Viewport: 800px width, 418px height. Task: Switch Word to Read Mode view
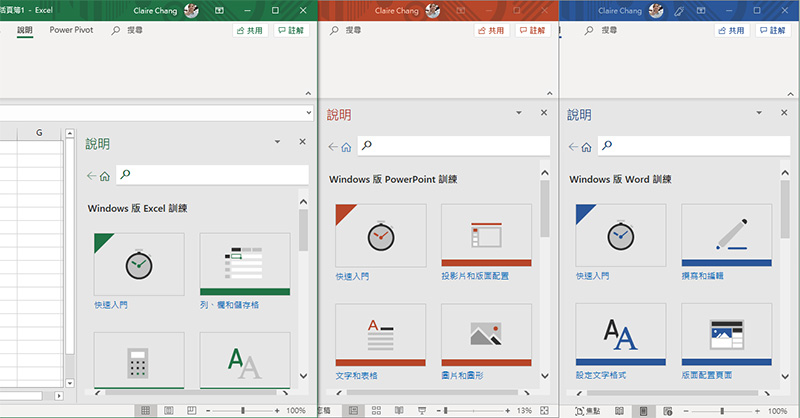pos(619,411)
